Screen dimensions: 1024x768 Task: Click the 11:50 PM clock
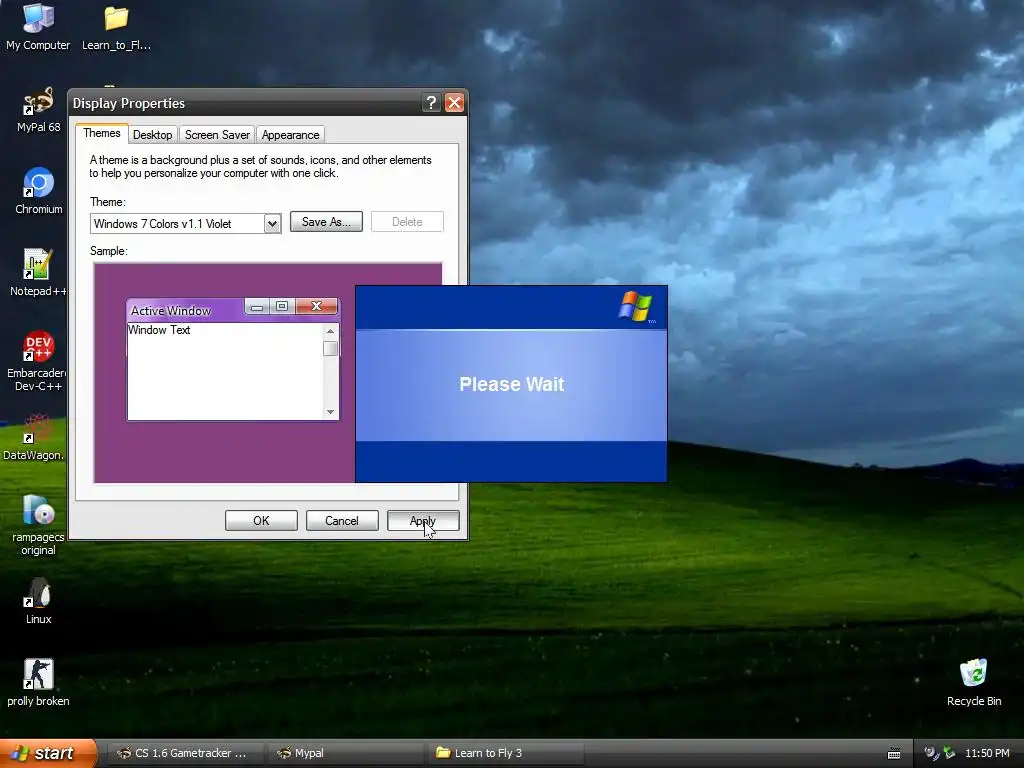point(987,753)
